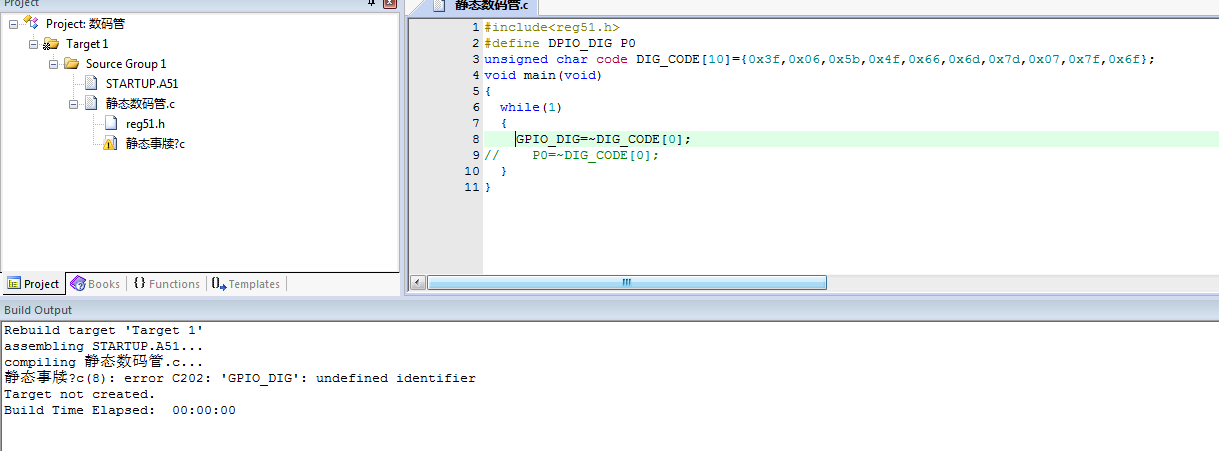The image size is (1219, 451).
Task: Activate the 静态数码管.c editor tab
Action: 482,6
